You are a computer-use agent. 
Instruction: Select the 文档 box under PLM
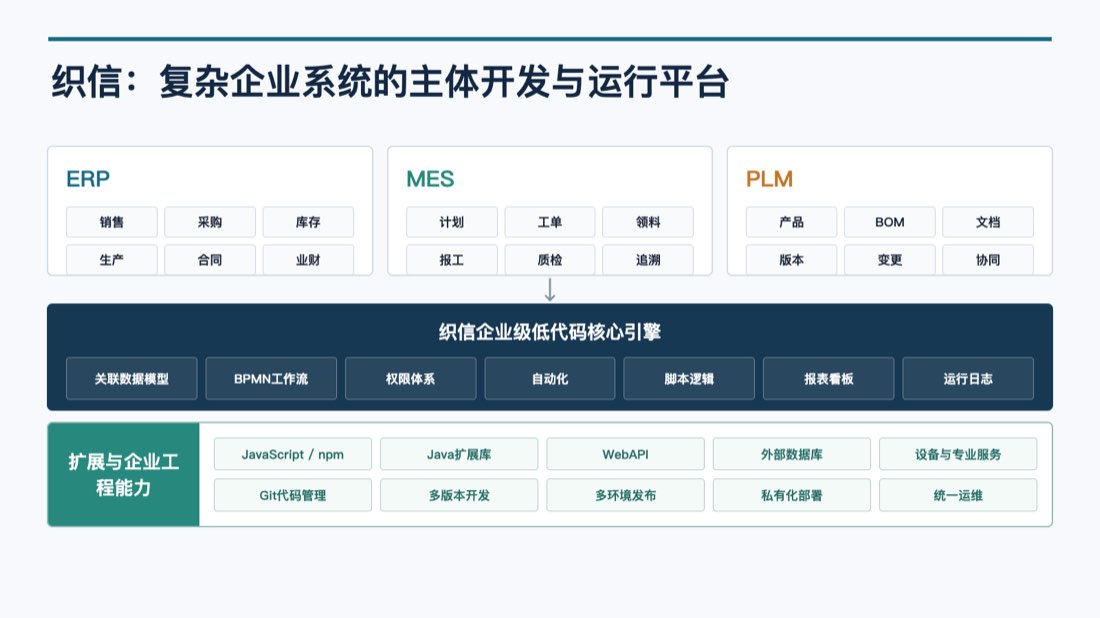tap(988, 222)
